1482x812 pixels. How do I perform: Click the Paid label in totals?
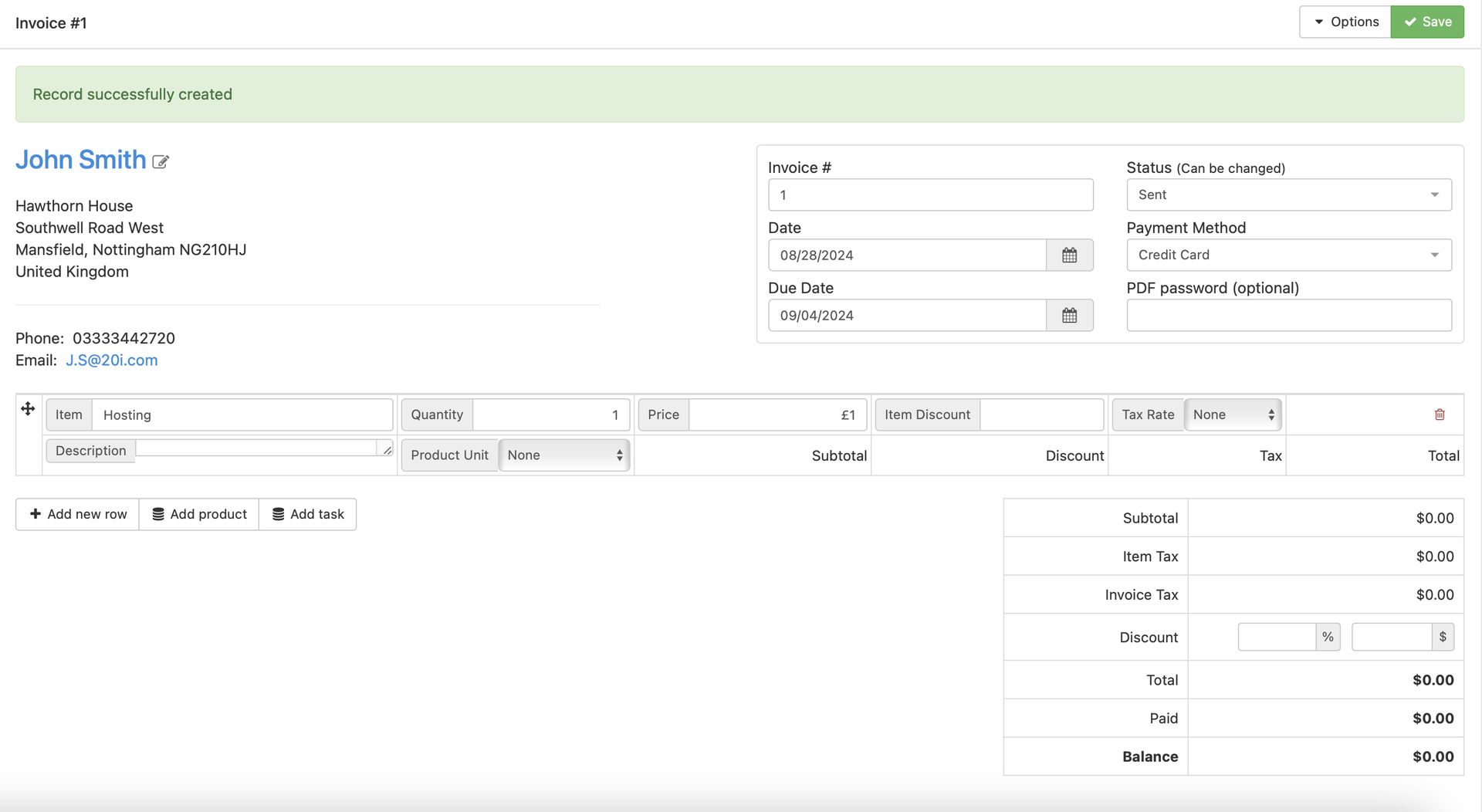1164,719
